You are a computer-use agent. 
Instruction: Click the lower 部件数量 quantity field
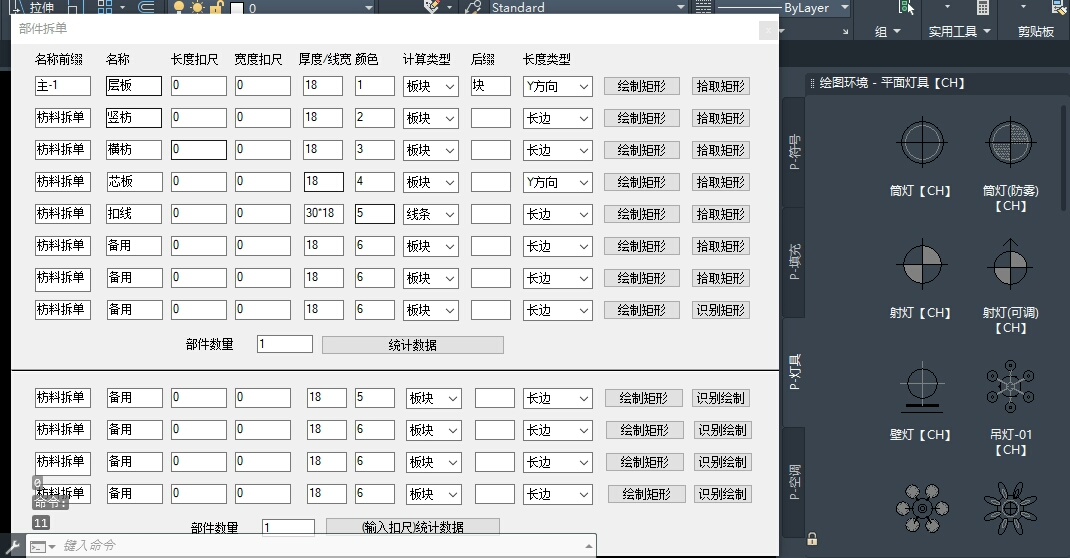[x=289, y=527]
